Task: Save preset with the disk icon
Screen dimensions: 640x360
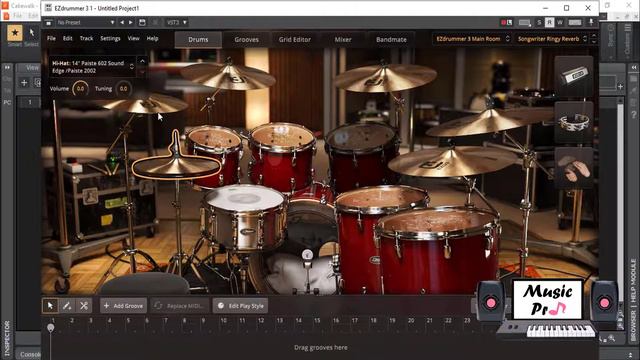Action: 142,22
